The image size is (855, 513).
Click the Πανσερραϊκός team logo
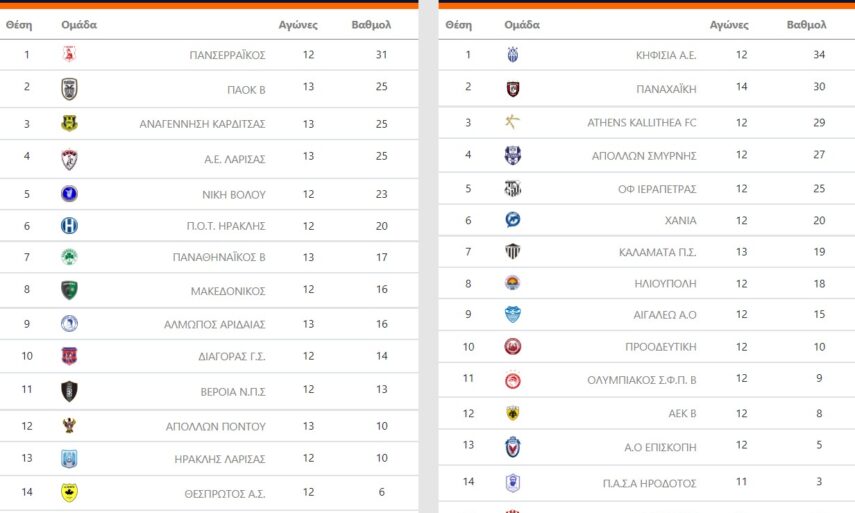69,54
